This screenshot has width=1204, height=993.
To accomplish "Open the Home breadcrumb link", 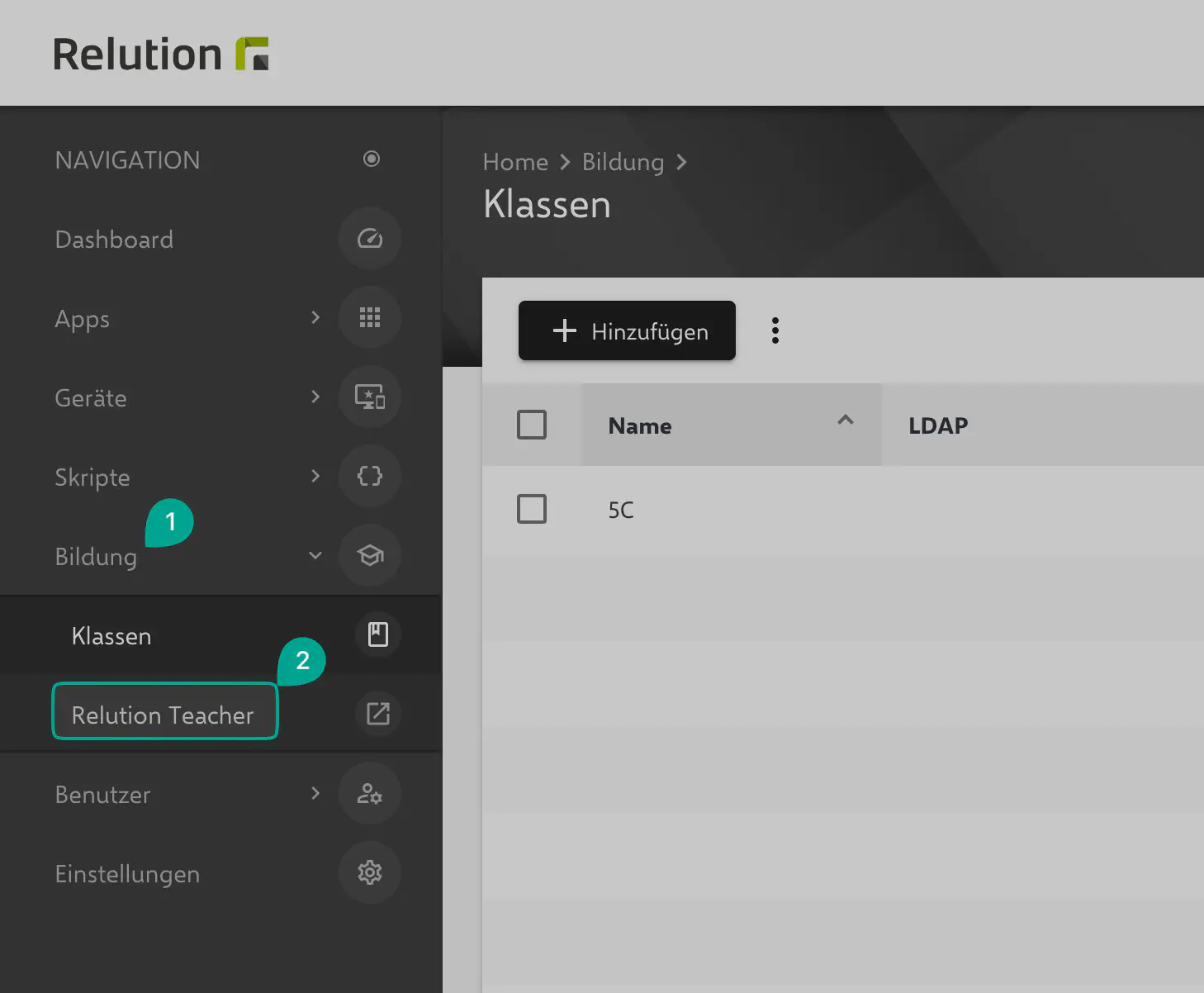I will click(x=514, y=162).
